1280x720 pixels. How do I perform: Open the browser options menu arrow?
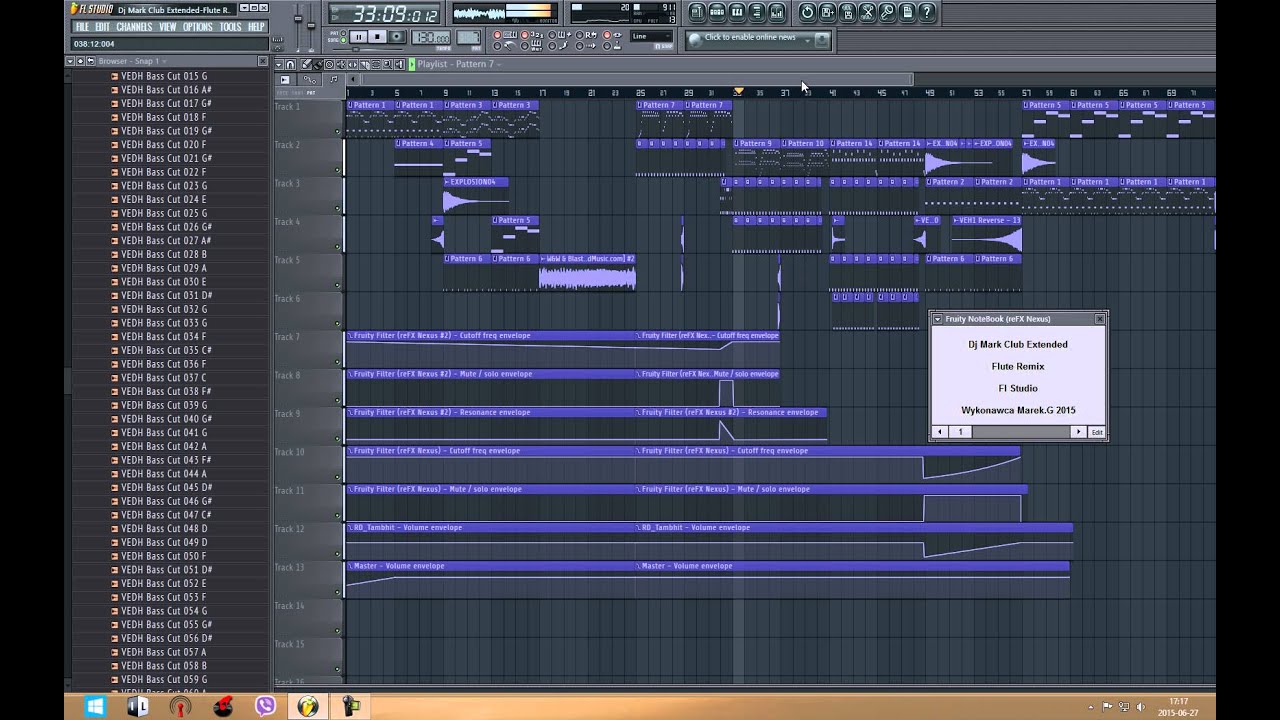point(70,61)
